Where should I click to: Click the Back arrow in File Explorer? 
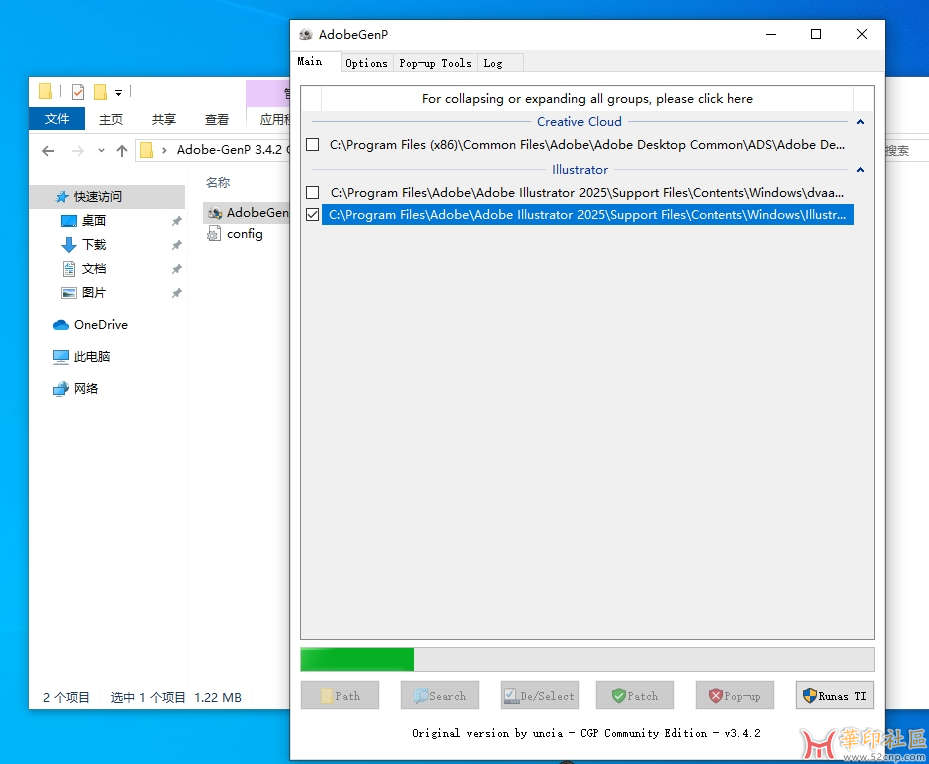coord(48,150)
